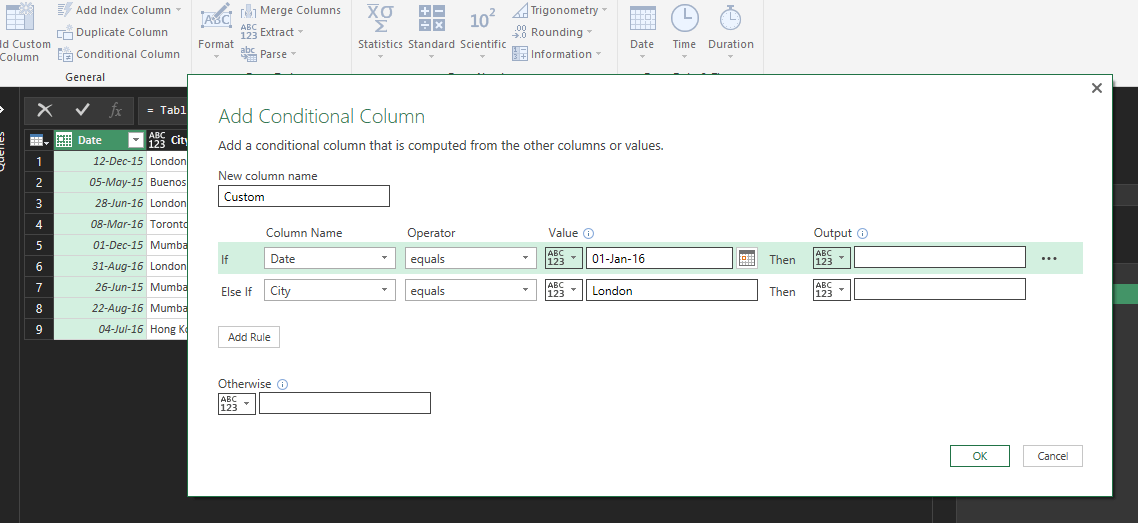Image resolution: width=1138 pixels, height=523 pixels.
Task: Select row number 9 header
Action: coord(39,329)
